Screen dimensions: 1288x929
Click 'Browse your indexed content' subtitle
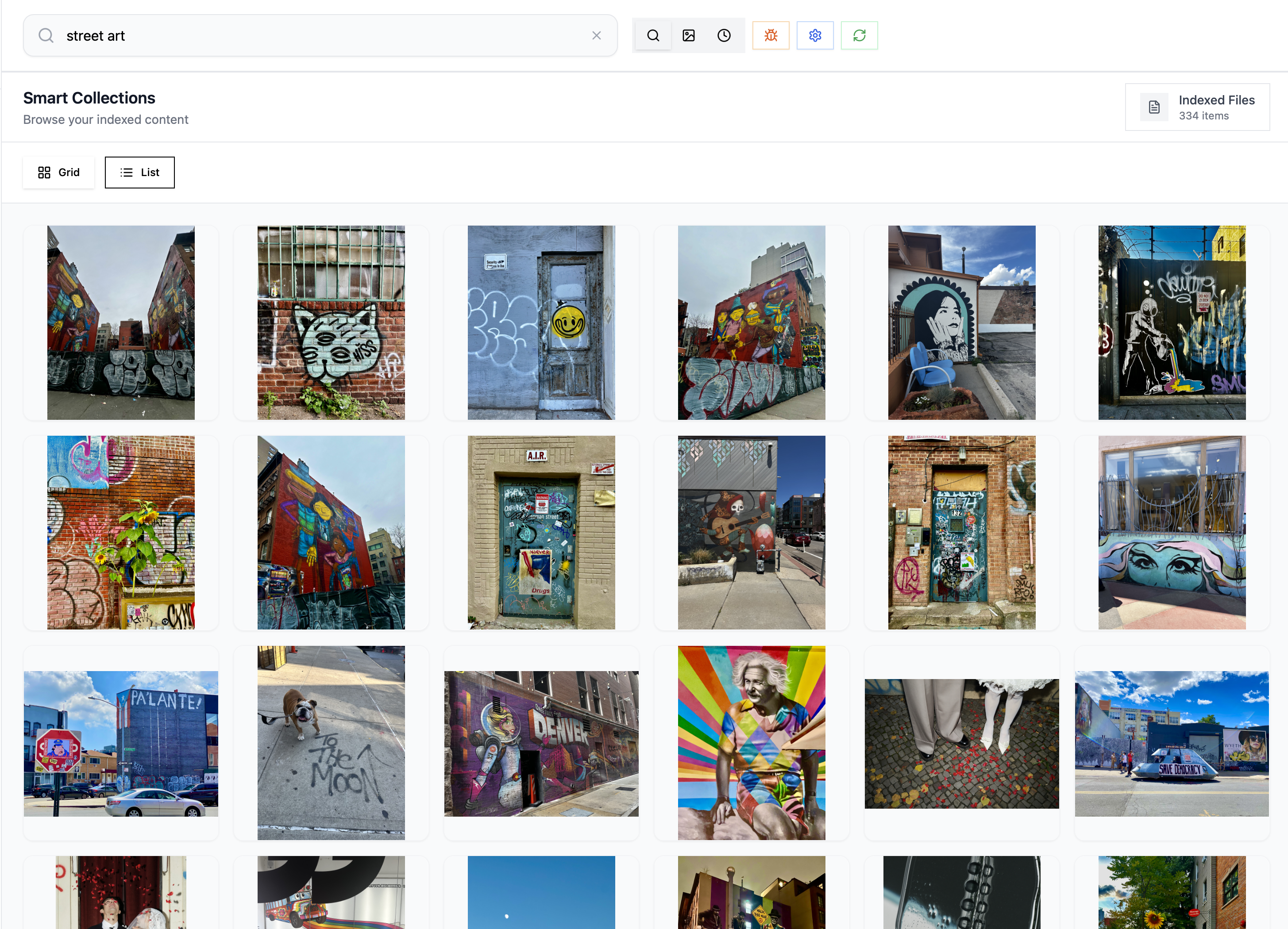pyautogui.click(x=106, y=120)
